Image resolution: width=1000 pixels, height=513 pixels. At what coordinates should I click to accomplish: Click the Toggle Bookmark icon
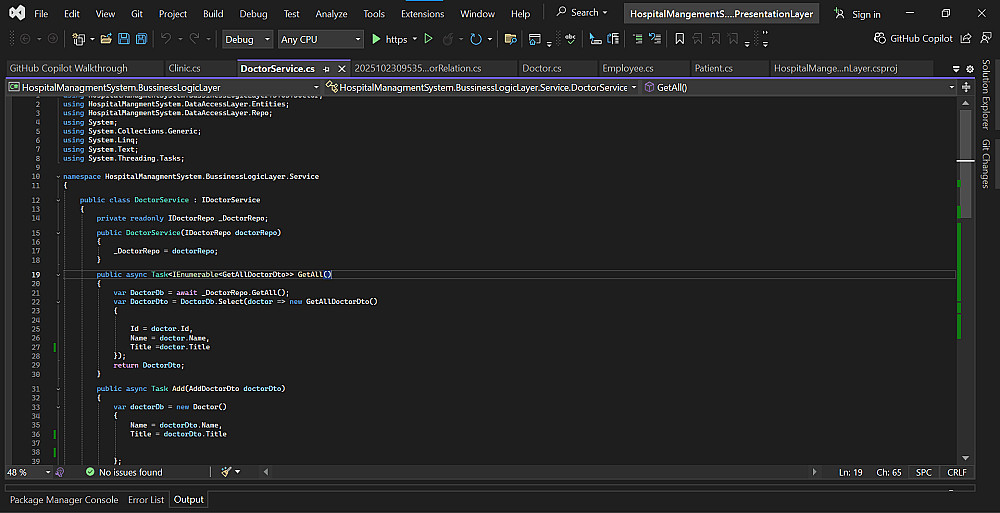pos(679,39)
